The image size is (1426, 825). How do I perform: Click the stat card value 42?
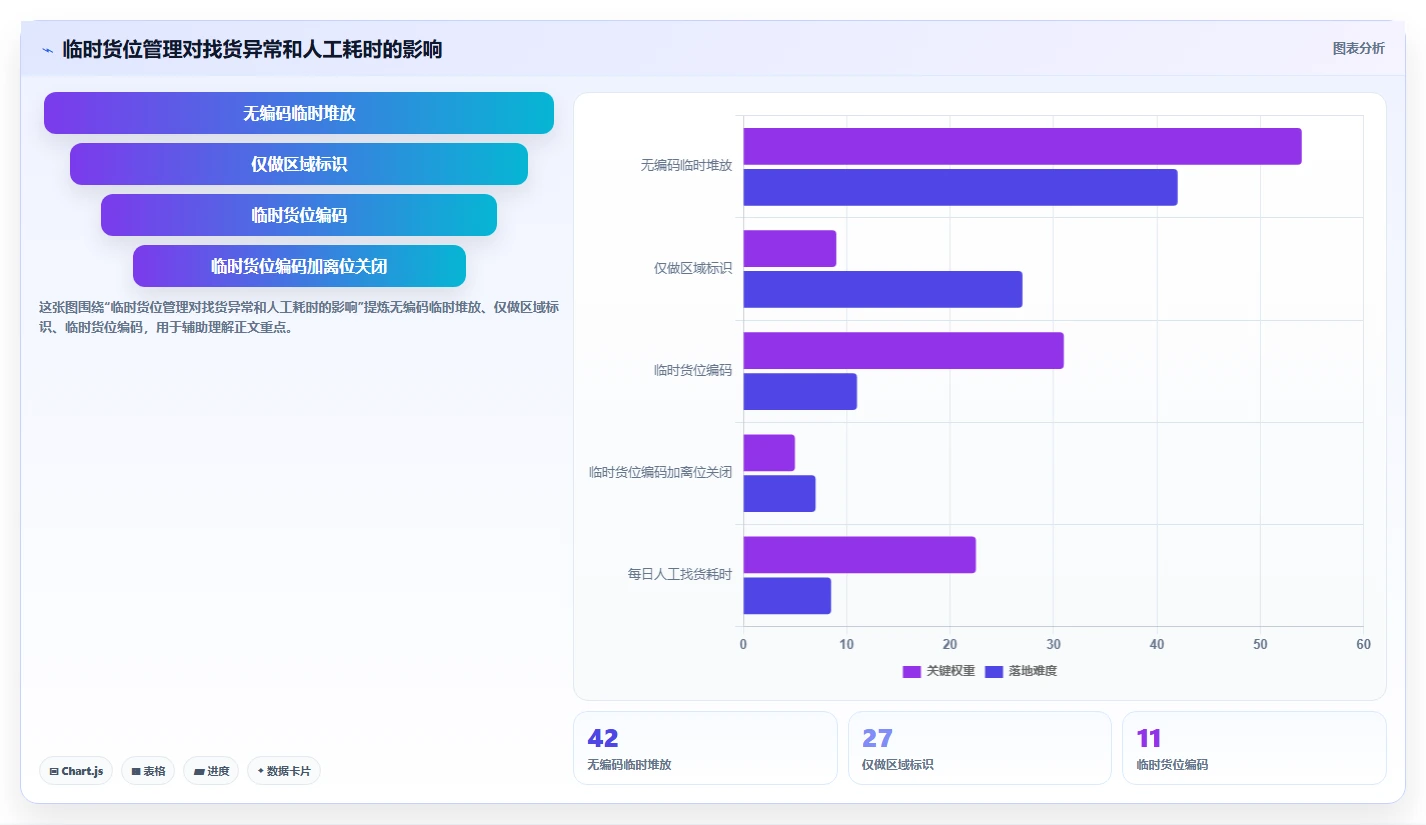603,739
